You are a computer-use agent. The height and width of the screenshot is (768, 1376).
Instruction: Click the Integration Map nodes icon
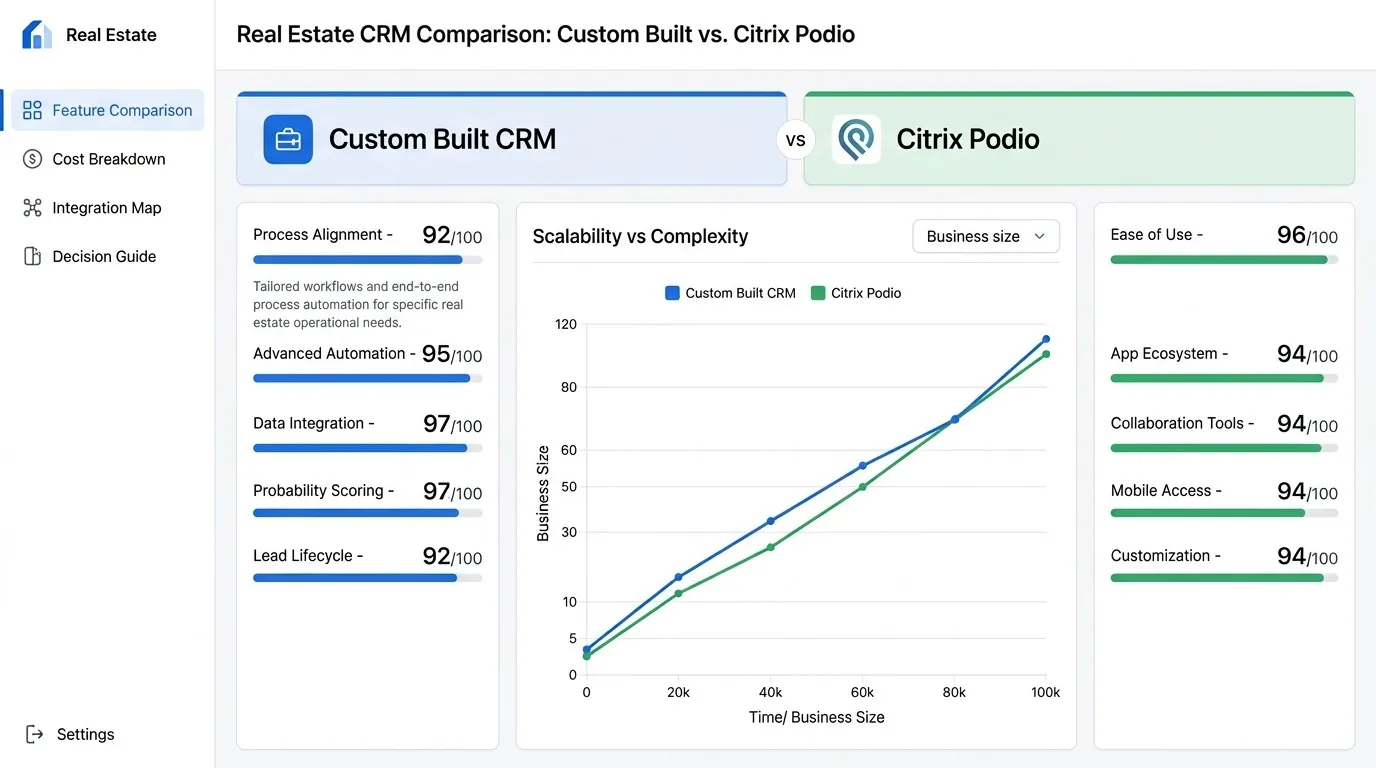(x=32, y=208)
